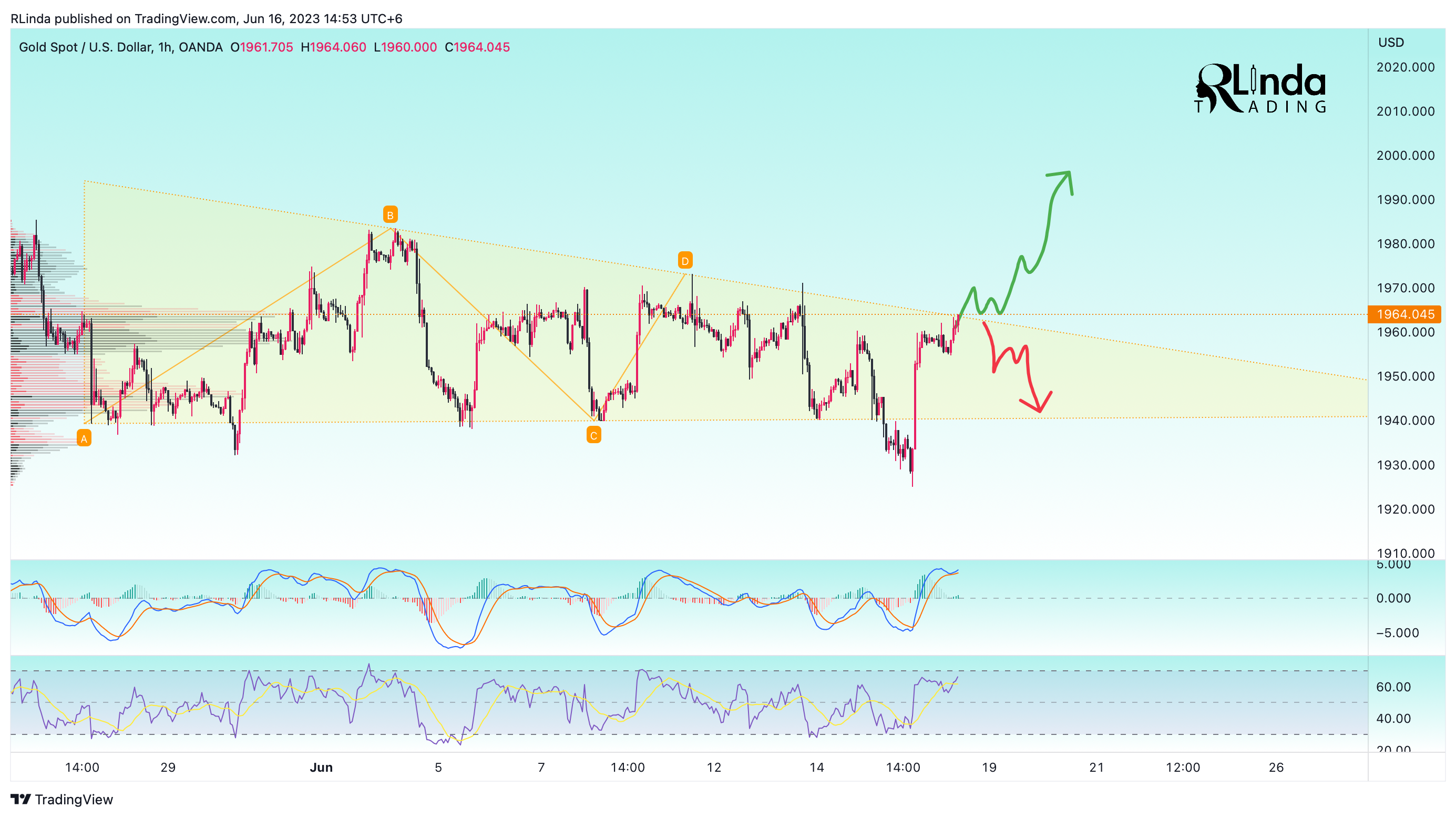Click the 12:00 time label on axis

tap(1183, 767)
